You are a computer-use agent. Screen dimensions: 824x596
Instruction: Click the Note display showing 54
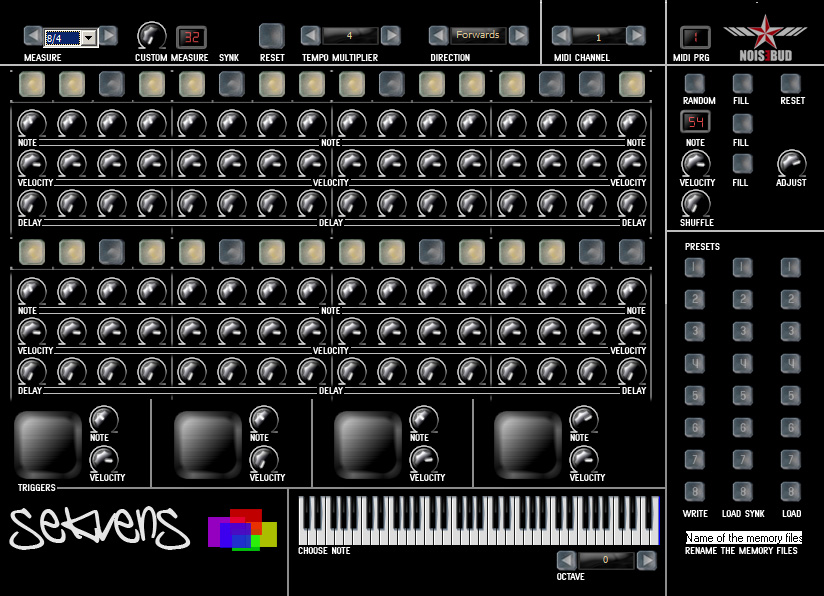point(695,122)
